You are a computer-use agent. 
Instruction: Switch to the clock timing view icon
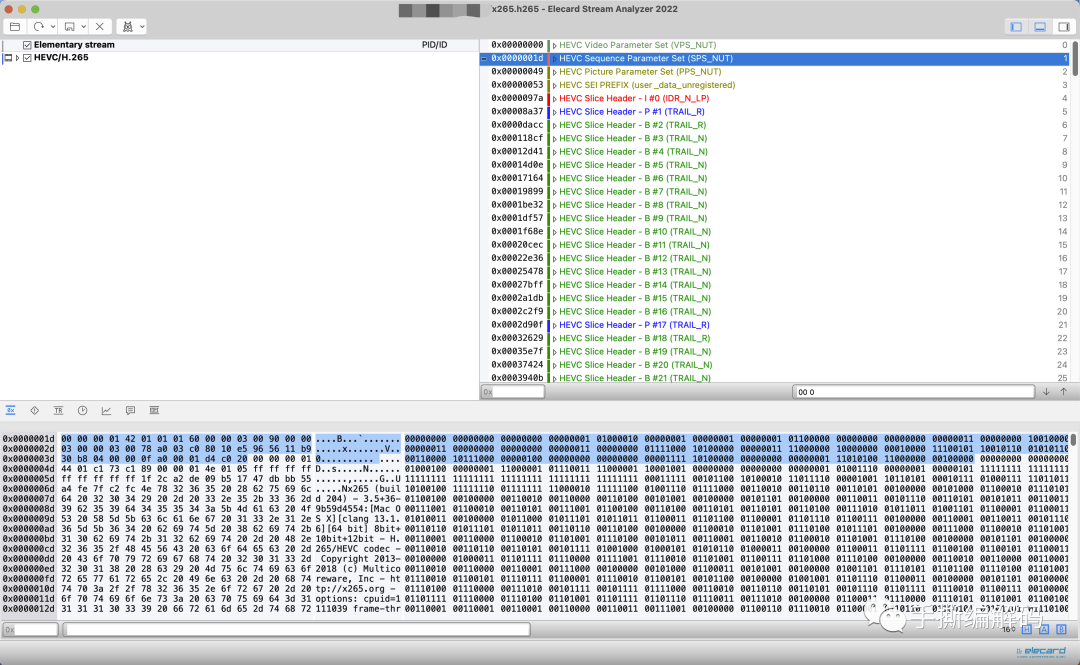click(x=82, y=410)
